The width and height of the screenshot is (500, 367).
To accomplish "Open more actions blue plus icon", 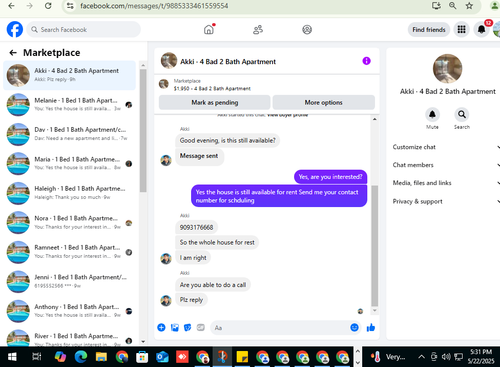I will coord(161,328).
